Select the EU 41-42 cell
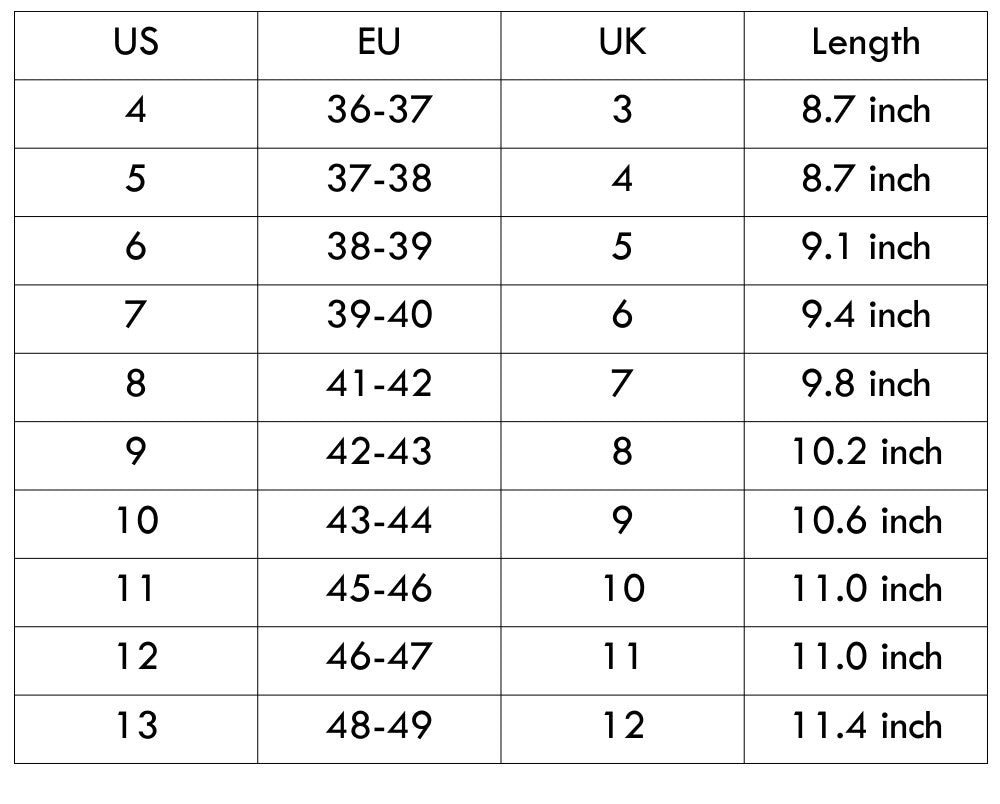Screen dimensions: 1000x804 pos(379,388)
